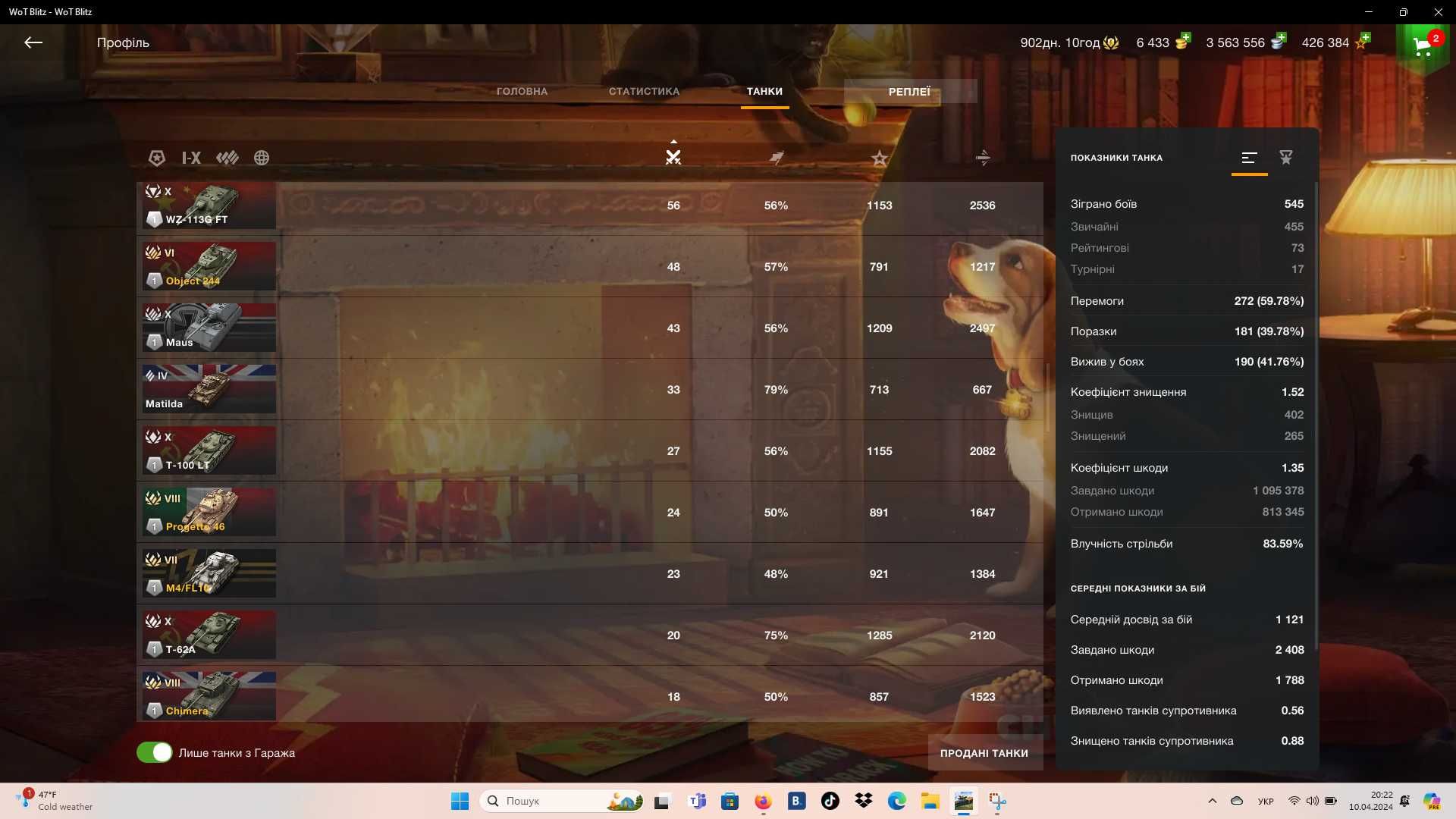Screen dimensions: 1456x819
Task: Open the Windows Start menu
Action: pos(460,801)
